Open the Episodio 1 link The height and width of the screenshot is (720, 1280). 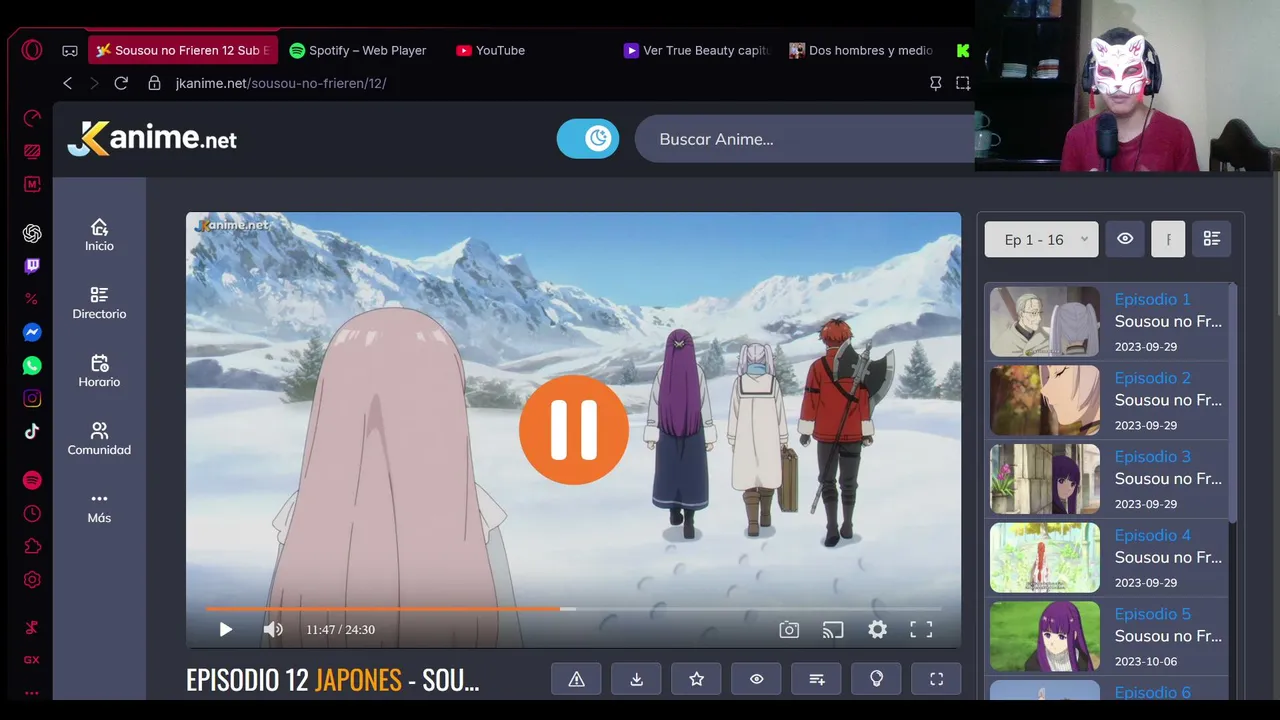[1152, 299]
